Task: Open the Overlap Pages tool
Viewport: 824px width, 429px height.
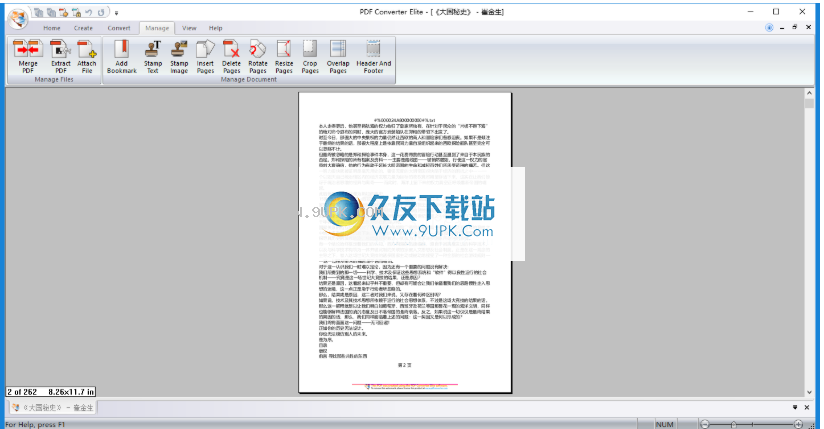Action: click(x=338, y=57)
